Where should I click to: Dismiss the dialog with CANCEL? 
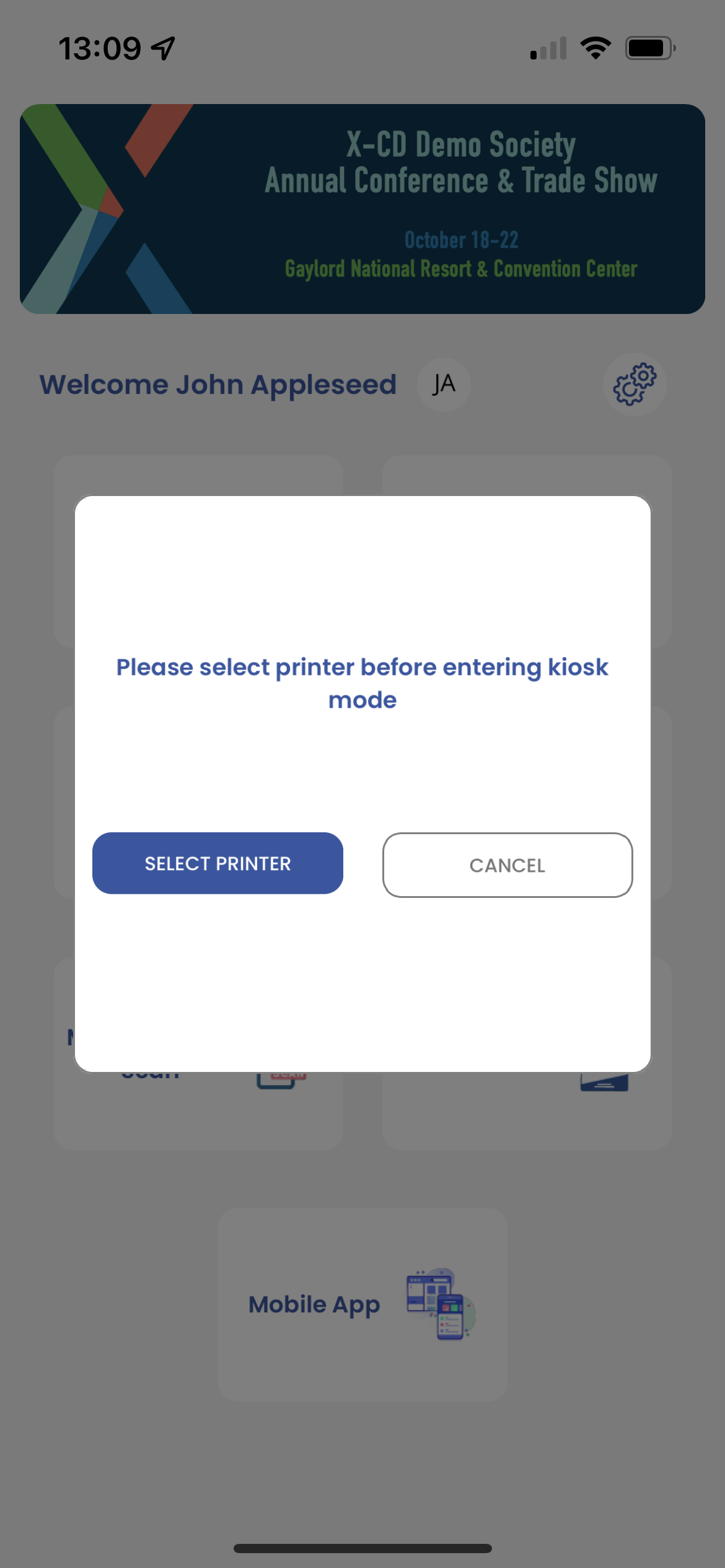[507, 865]
